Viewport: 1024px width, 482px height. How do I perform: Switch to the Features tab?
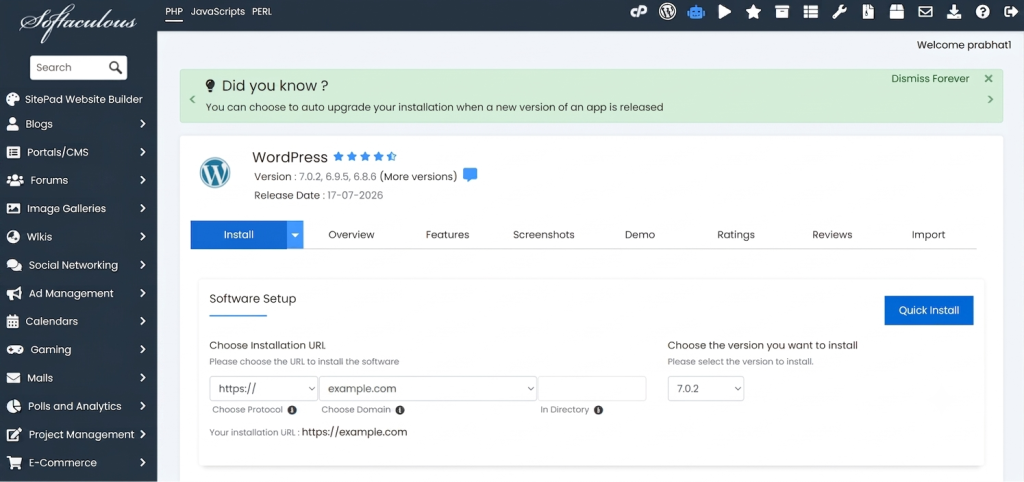tap(447, 234)
